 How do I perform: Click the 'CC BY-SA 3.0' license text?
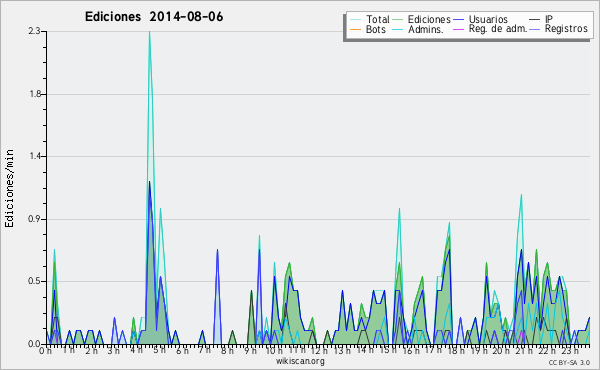pyautogui.click(x=569, y=362)
